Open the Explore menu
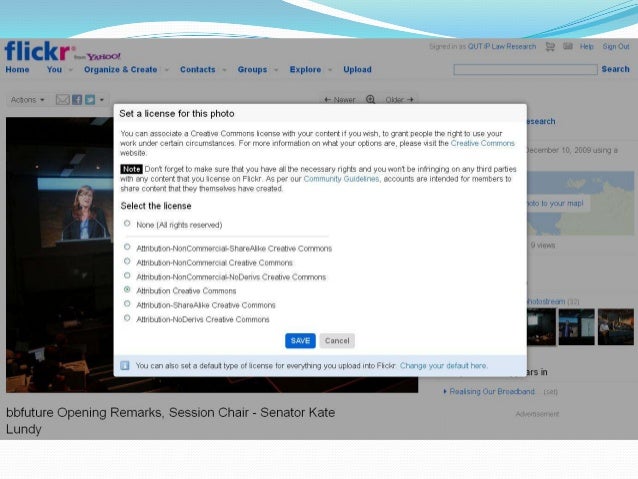Screen dimensions: 638x479 click(x=305, y=70)
